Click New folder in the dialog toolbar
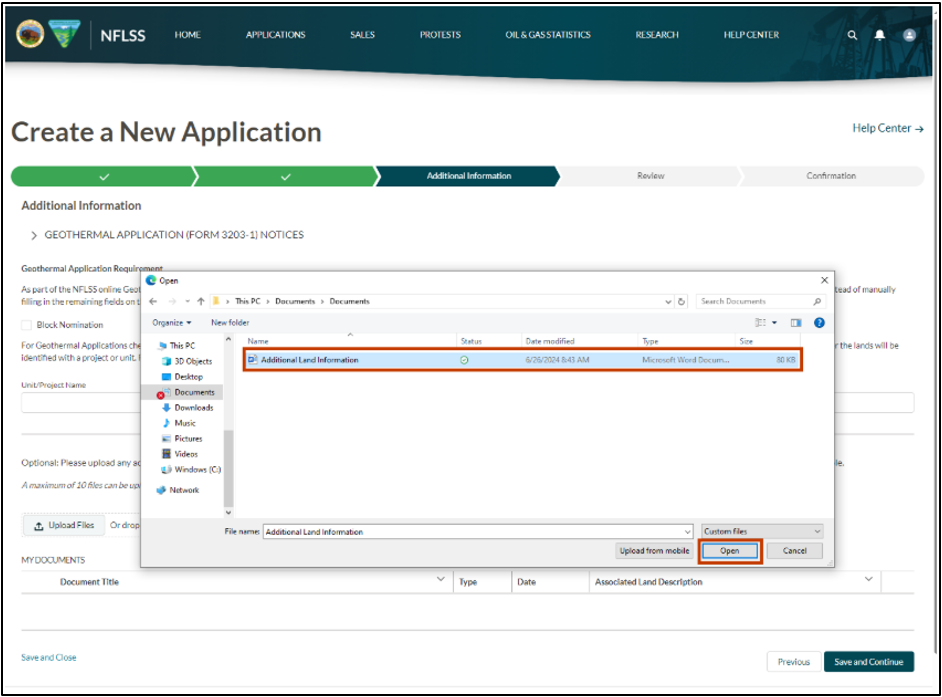942x697 pixels. pos(230,323)
